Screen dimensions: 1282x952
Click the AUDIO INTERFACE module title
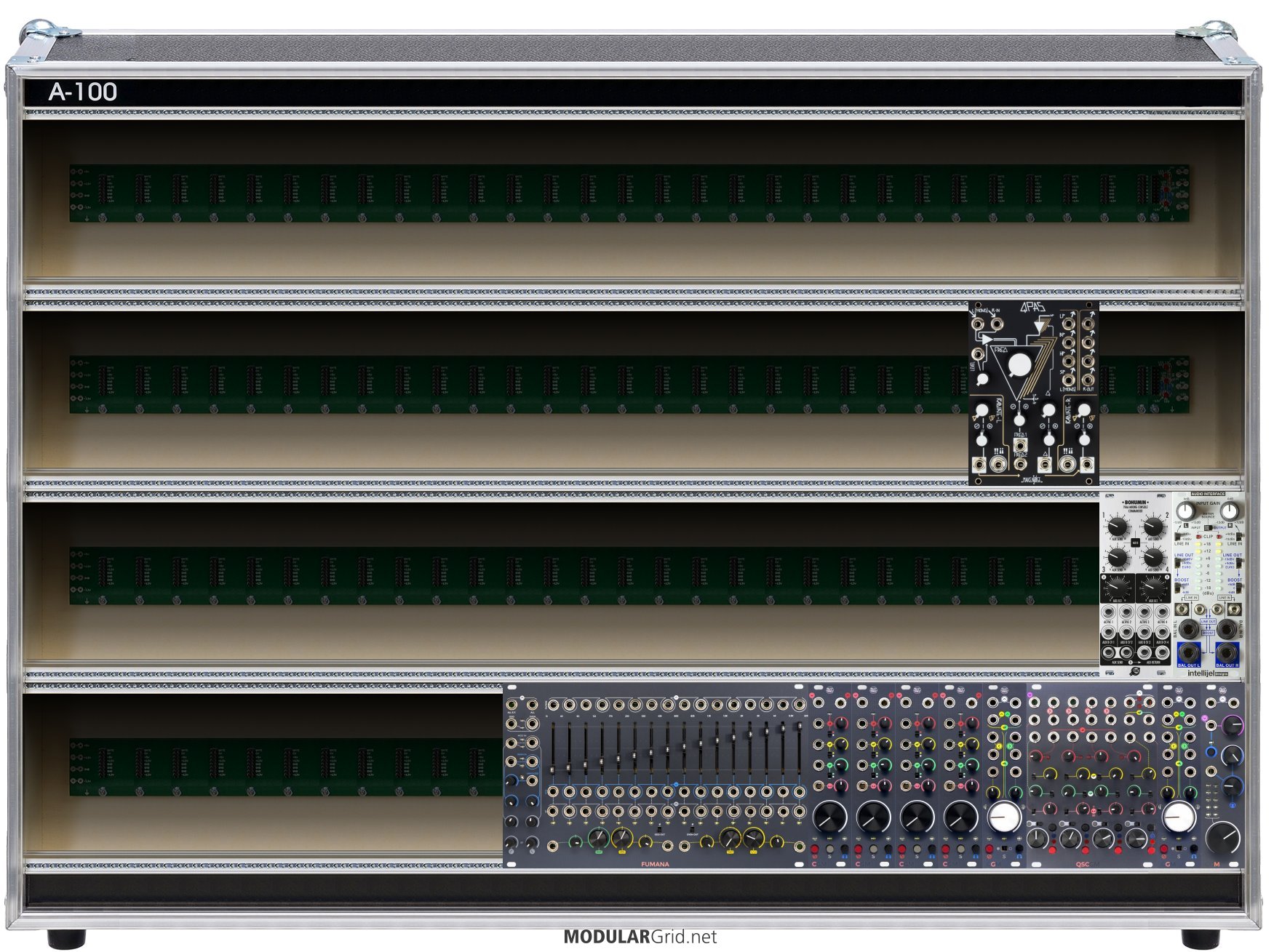pyautogui.click(x=1208, y=495)
